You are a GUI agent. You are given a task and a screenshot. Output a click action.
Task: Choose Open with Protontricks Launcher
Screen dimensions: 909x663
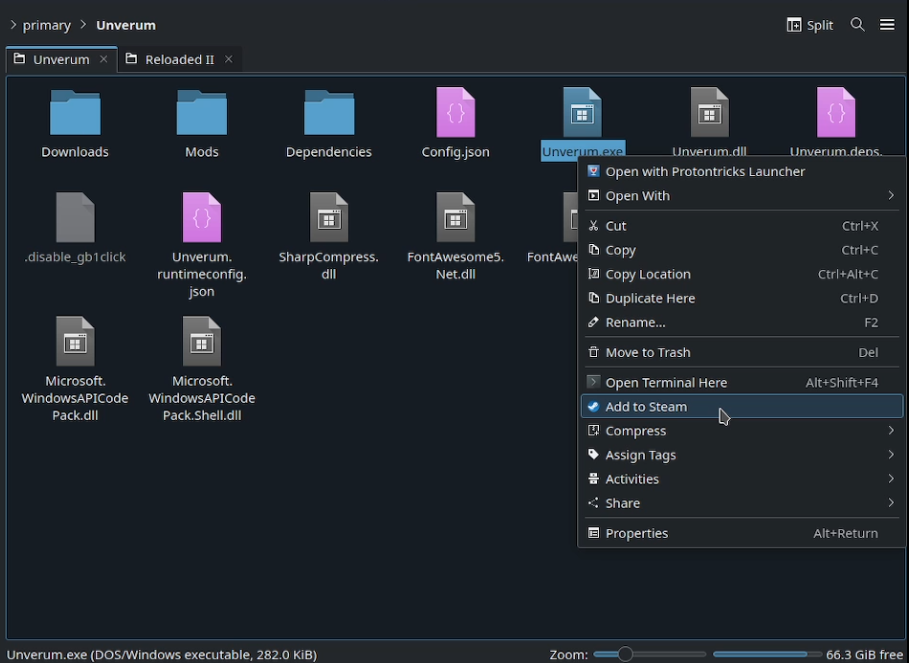742,172
